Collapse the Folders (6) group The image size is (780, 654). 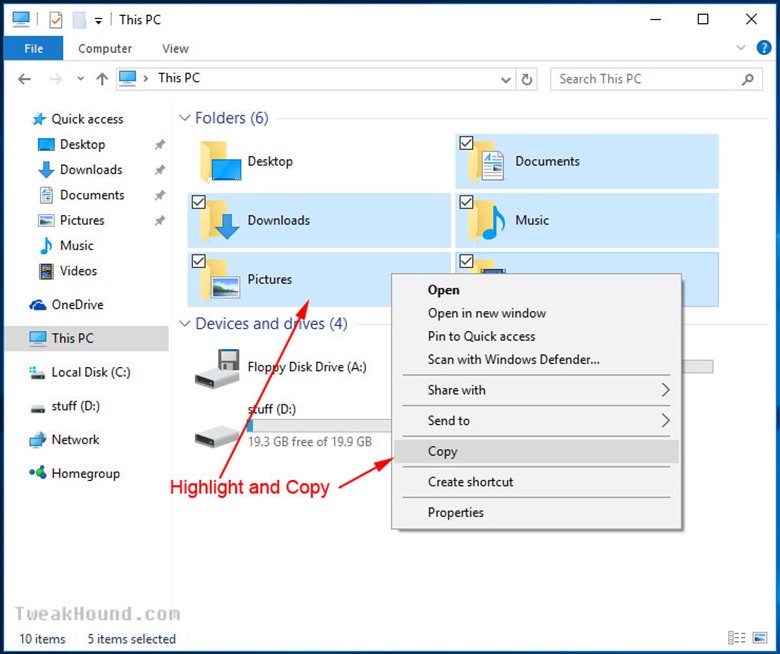point(185,118)
